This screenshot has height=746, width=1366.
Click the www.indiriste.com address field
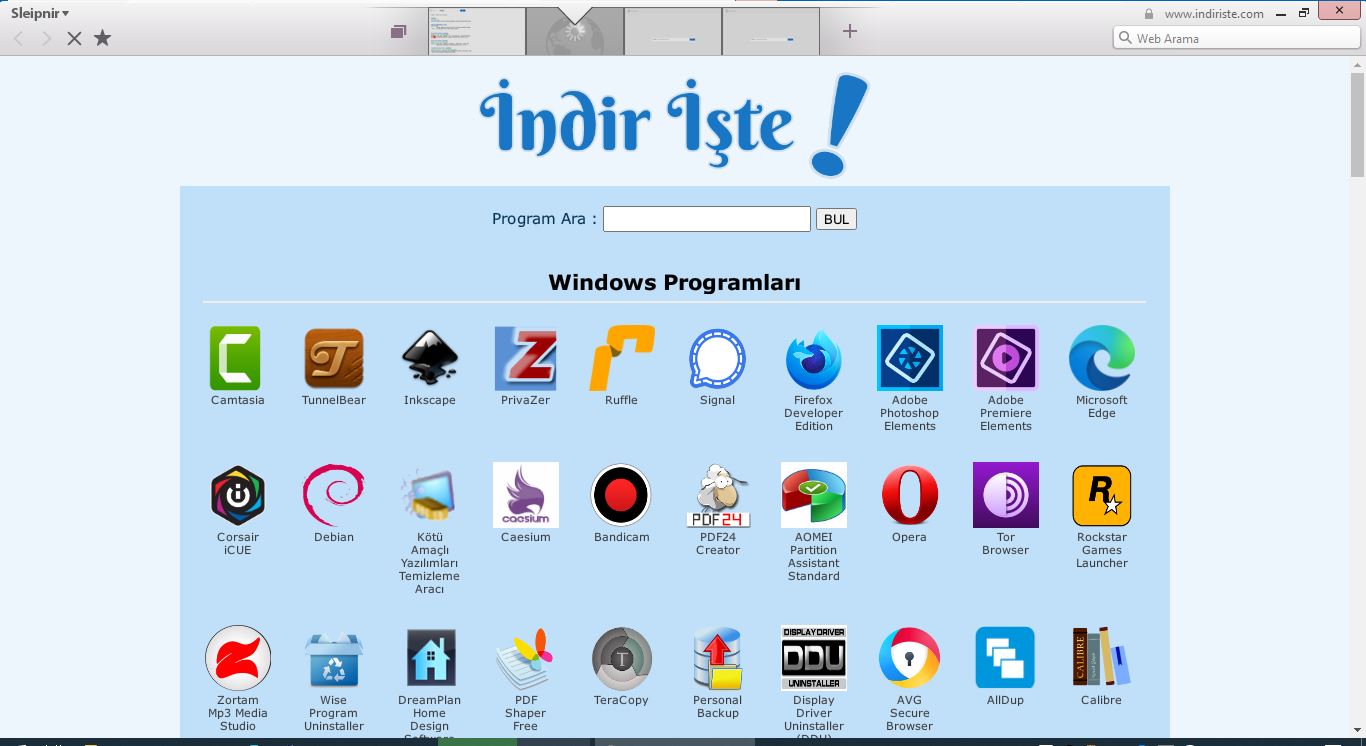coord(1214,14)
